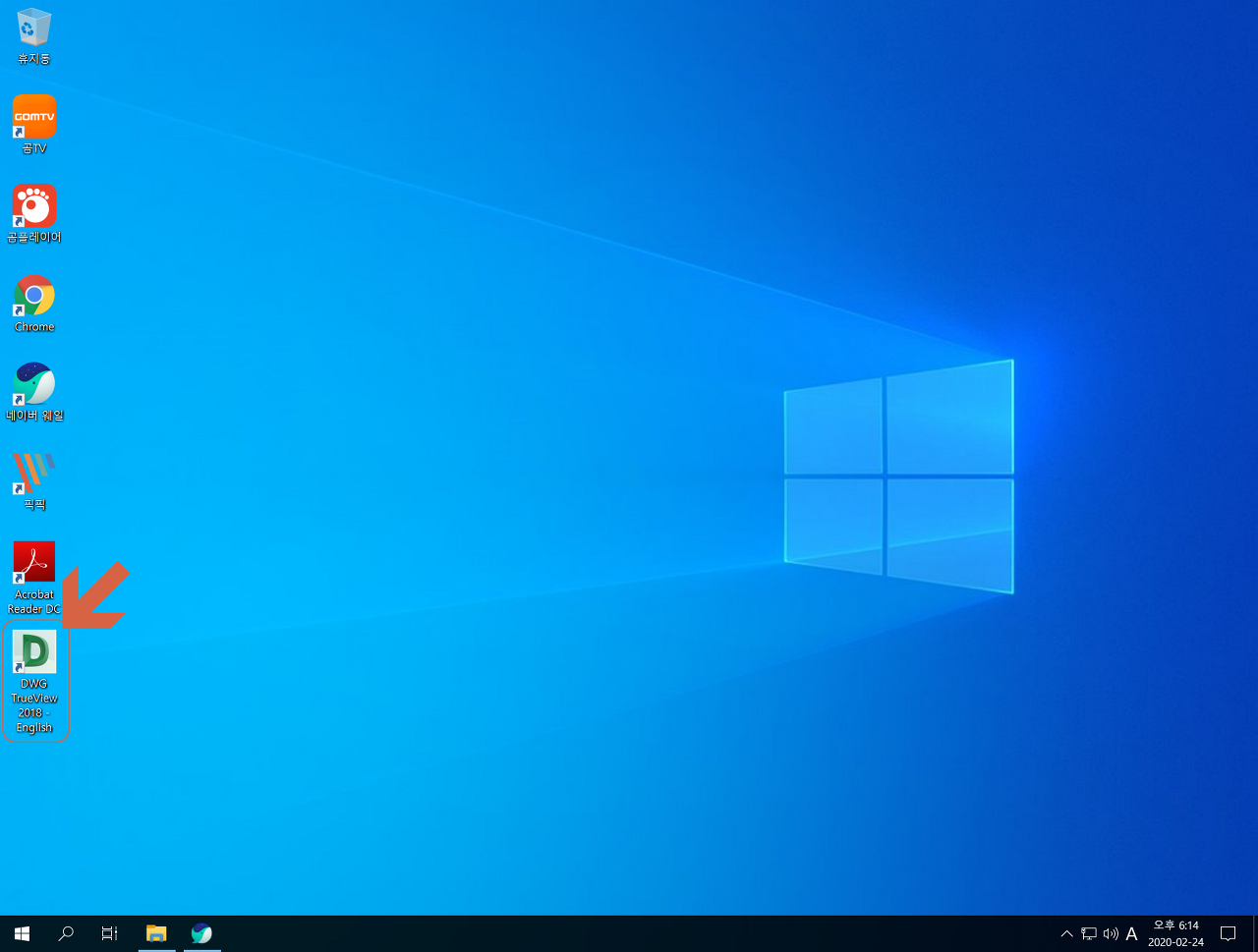Open the Action Center notifications icon
This screenshot has width=1258, height=952.
coord(1228,934)
